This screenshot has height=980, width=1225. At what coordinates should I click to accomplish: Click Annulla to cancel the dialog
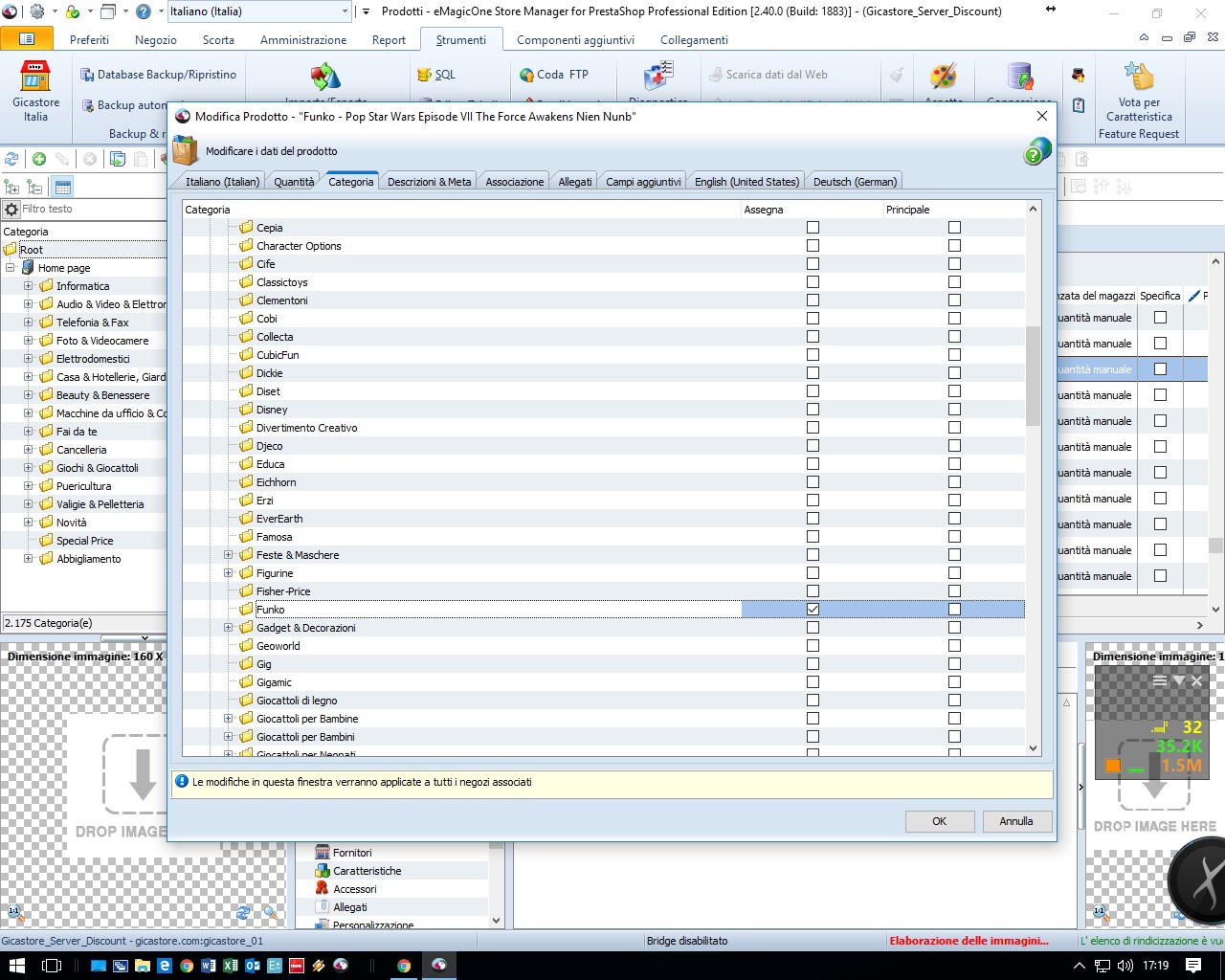coord(1016,821)
